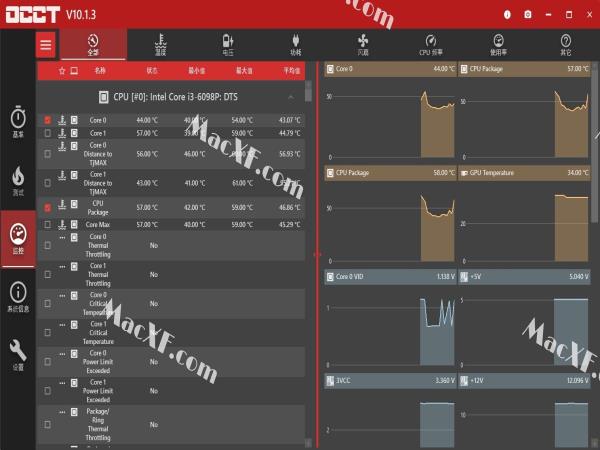The width and height of the screenshot is (600, 450).
Task: Click the 12.096 V +12V reading
Action: pos(578,381)
